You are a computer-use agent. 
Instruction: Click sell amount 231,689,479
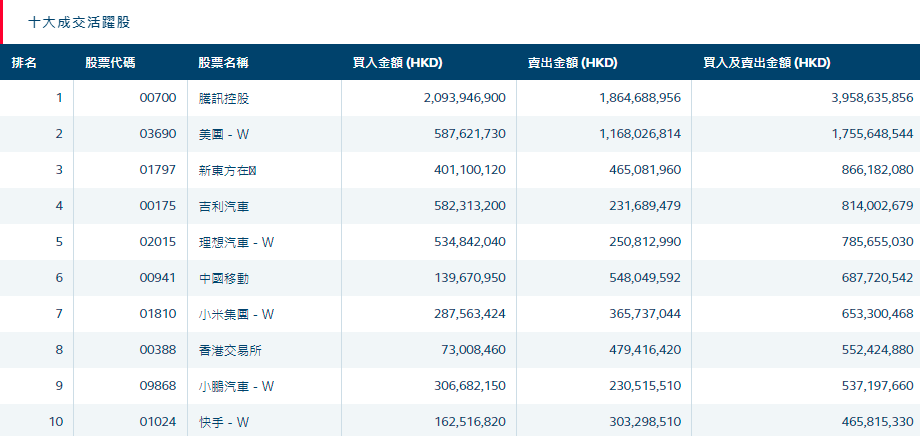[644, 206]
